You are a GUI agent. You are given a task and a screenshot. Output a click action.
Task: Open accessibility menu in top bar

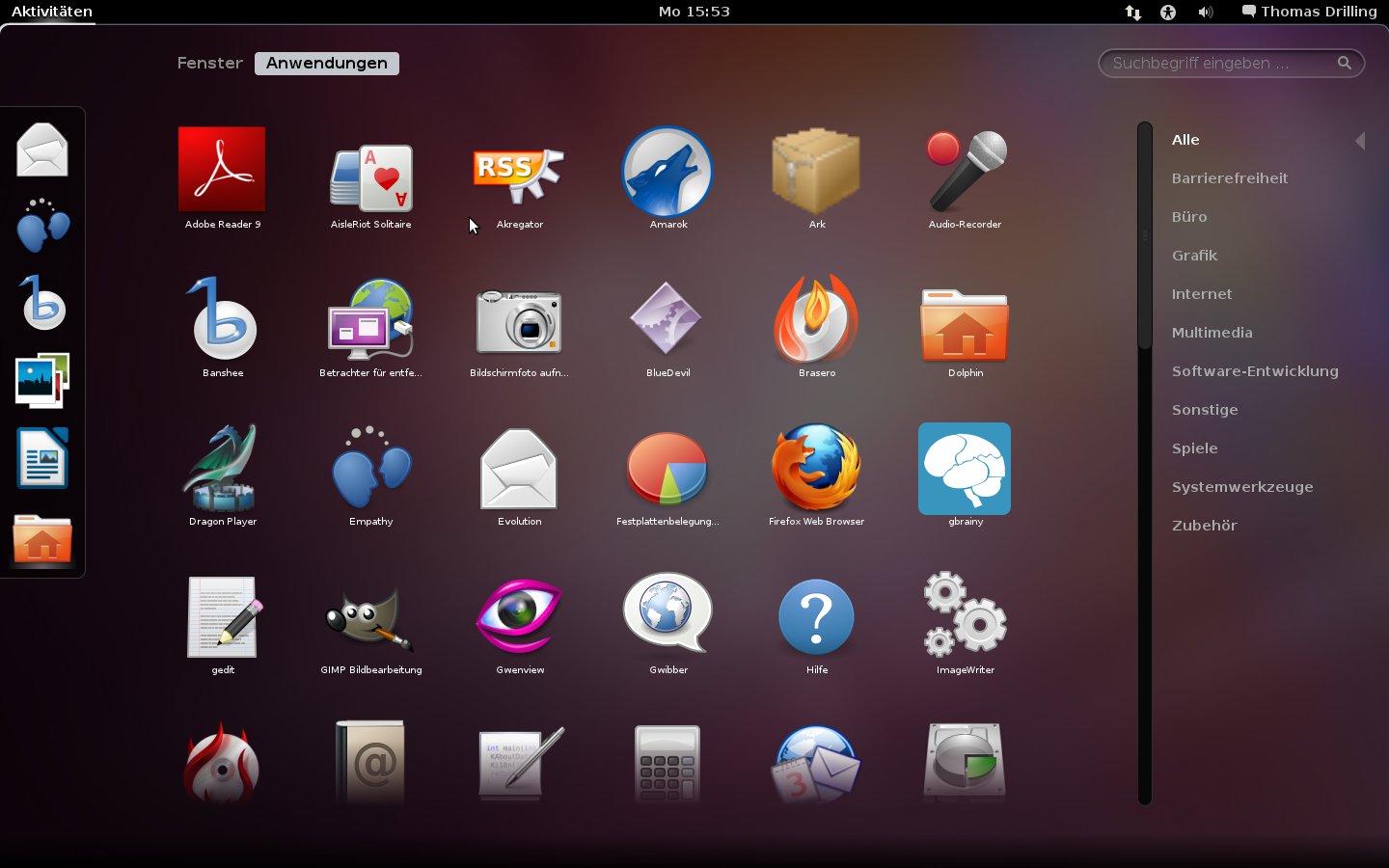pyautogui.click(x=1168, y=13)
